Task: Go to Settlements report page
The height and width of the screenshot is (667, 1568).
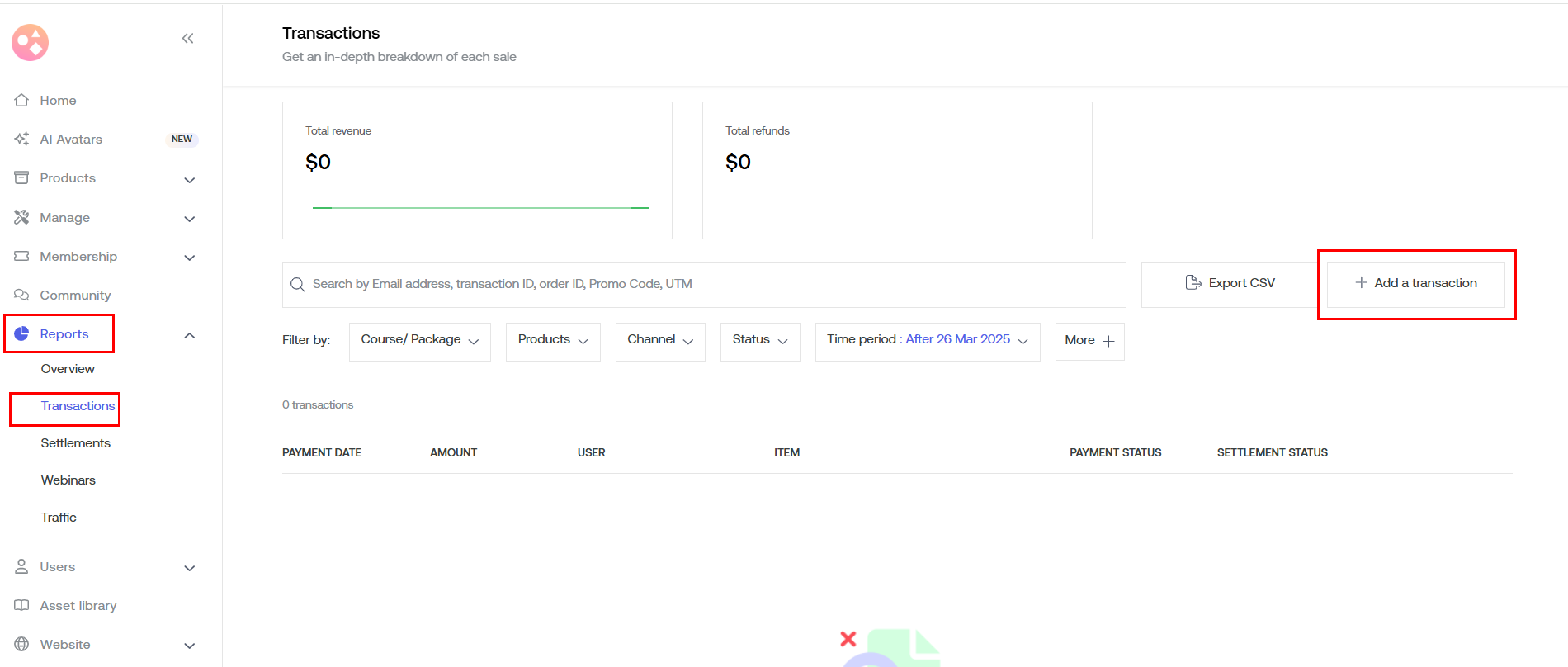Action: click(x=75, y=443)
